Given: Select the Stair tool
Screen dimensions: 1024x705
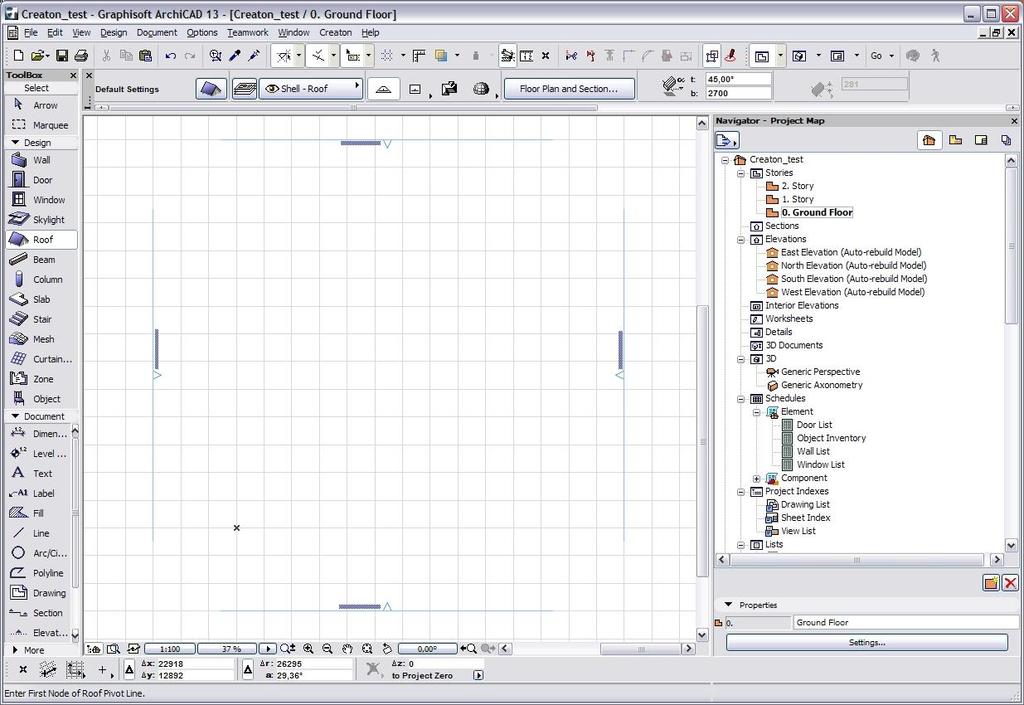Looking at the screenshot, I should click(x=40, y=319).
